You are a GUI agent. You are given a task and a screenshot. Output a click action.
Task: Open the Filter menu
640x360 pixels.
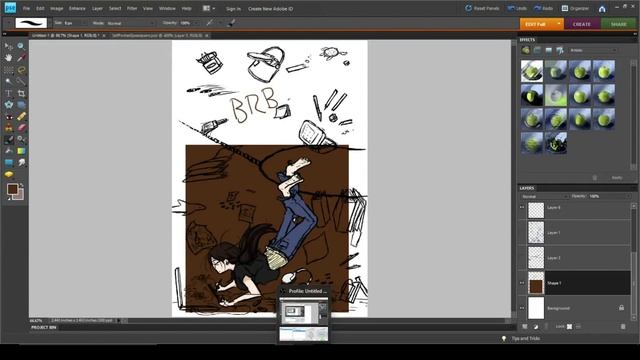click(x=132, y=8)
